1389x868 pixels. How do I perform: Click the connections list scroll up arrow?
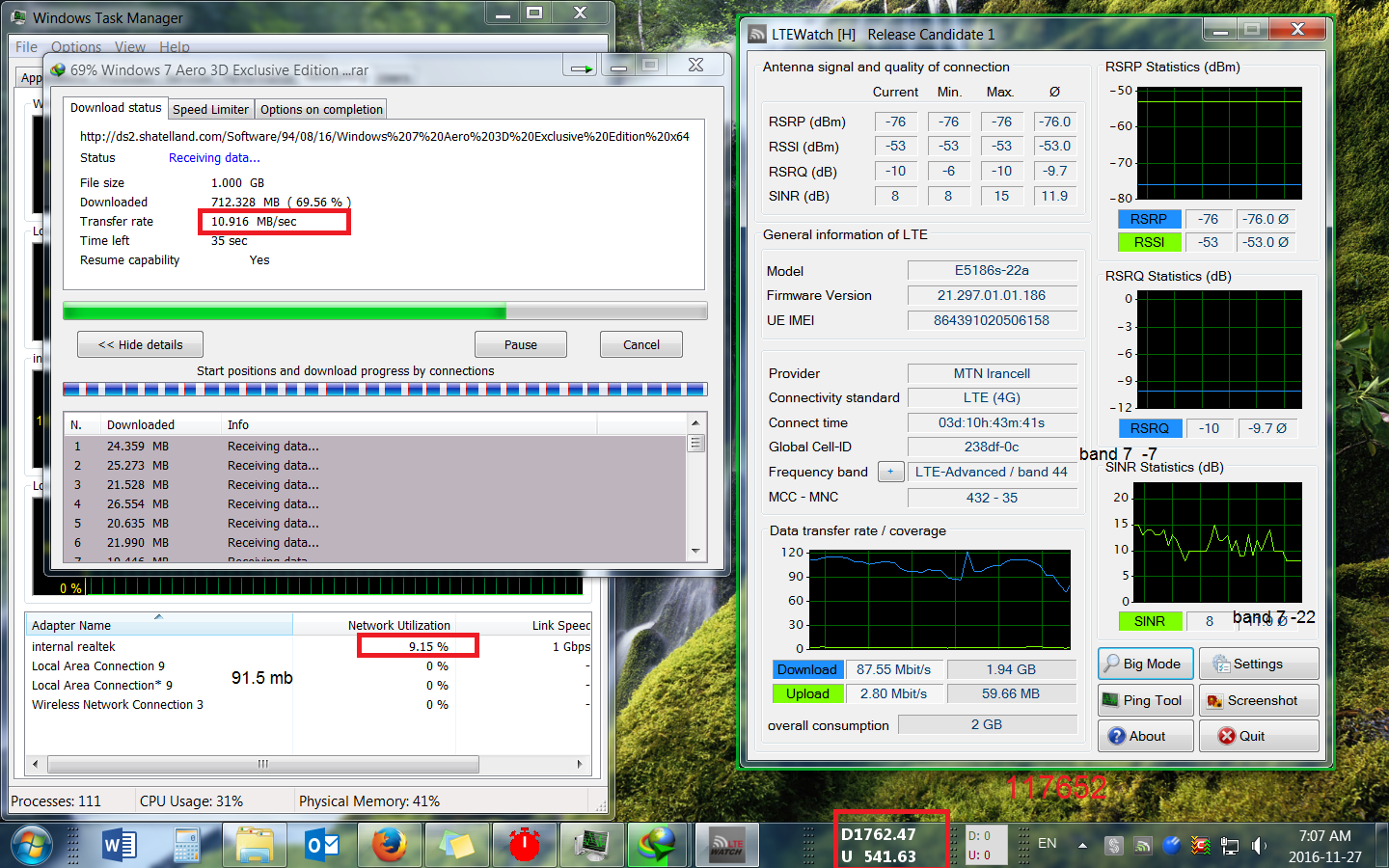695,423
